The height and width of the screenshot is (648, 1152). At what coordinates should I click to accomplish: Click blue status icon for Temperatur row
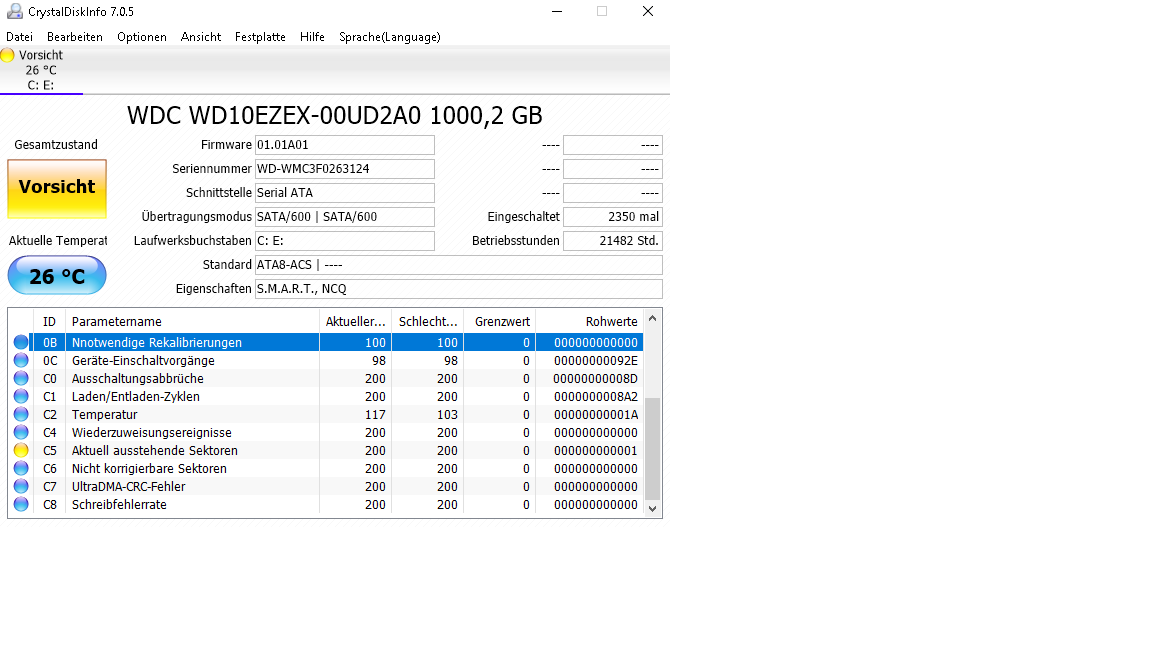coord(21,414)
